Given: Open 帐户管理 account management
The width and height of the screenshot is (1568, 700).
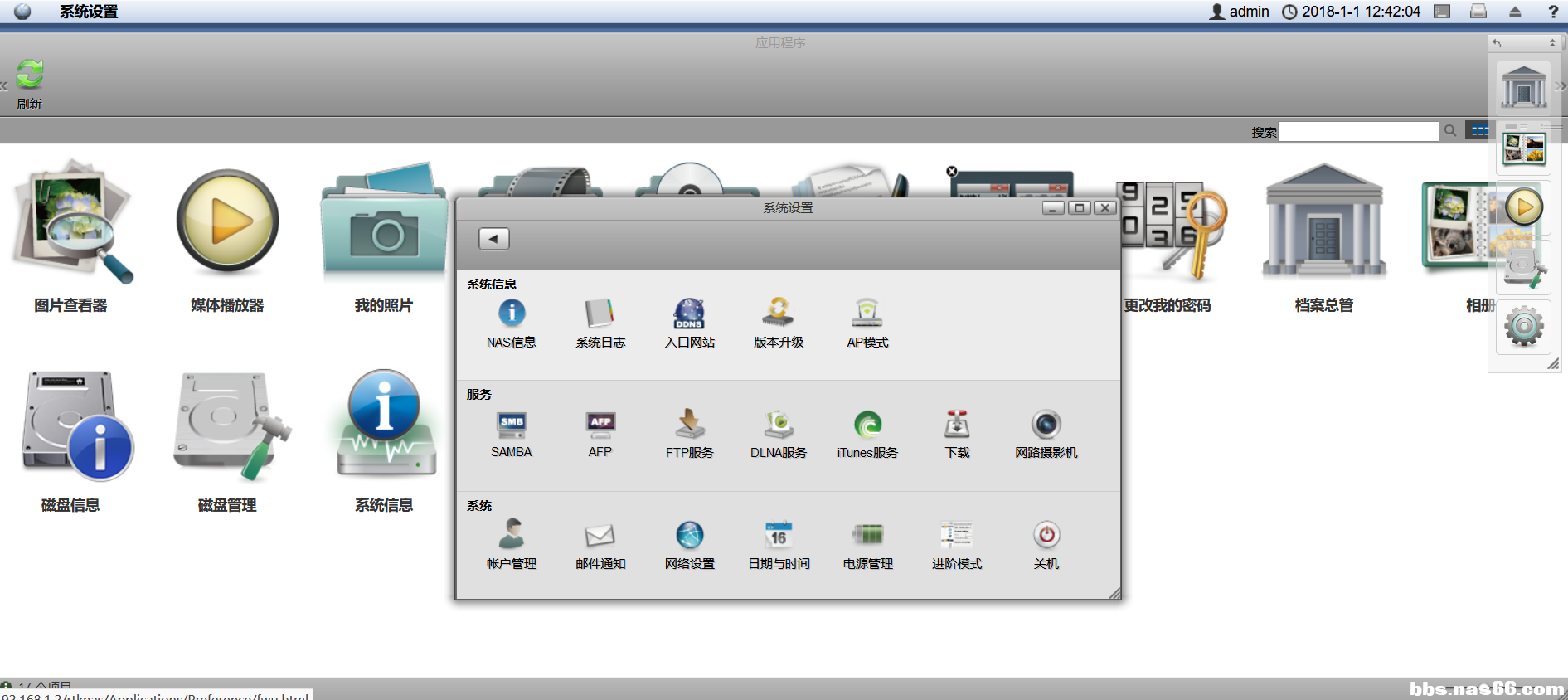Looking at the screenshot, I should pos(511,536).
